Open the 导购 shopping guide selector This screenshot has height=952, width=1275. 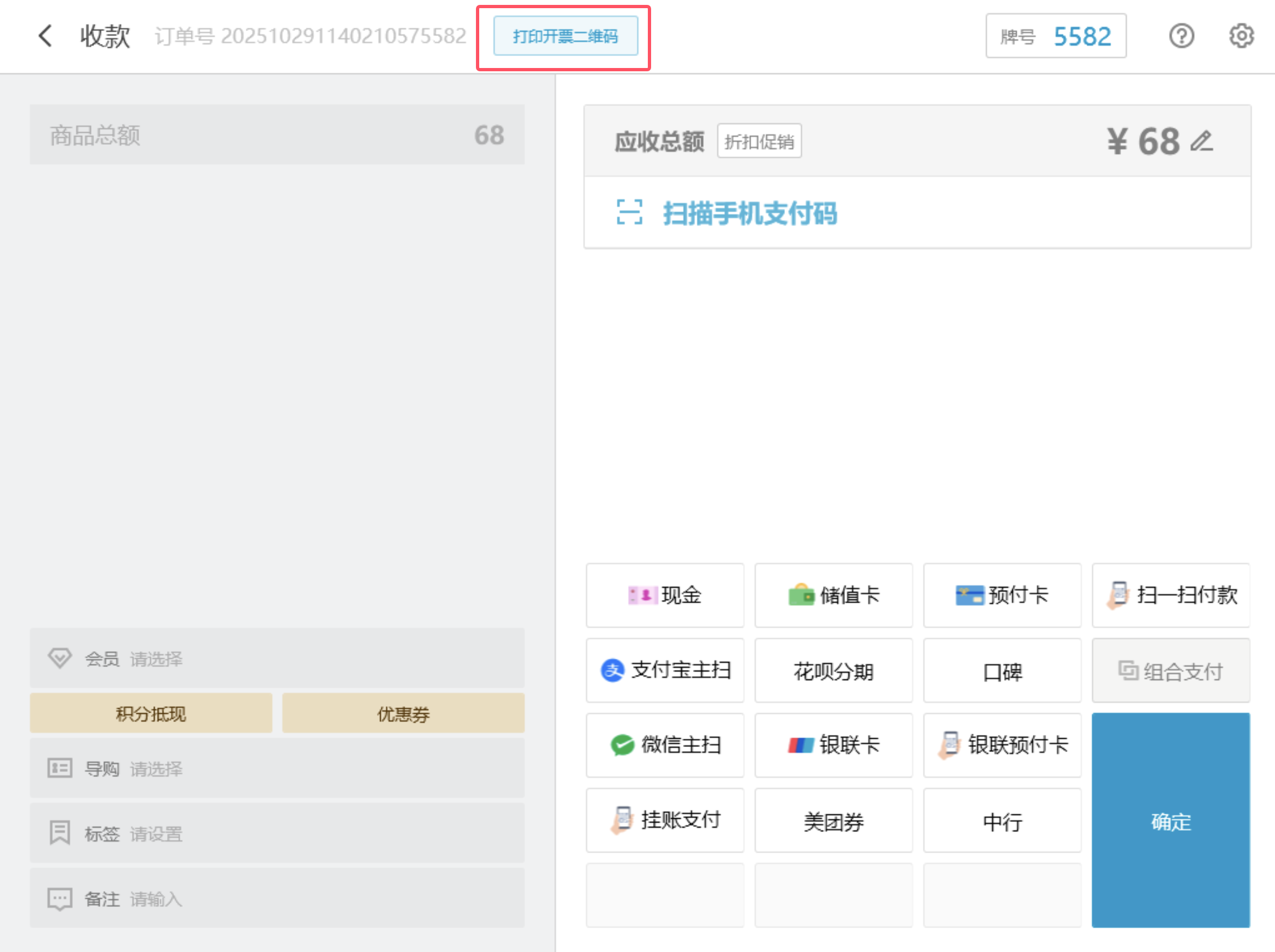pos(277,768)
